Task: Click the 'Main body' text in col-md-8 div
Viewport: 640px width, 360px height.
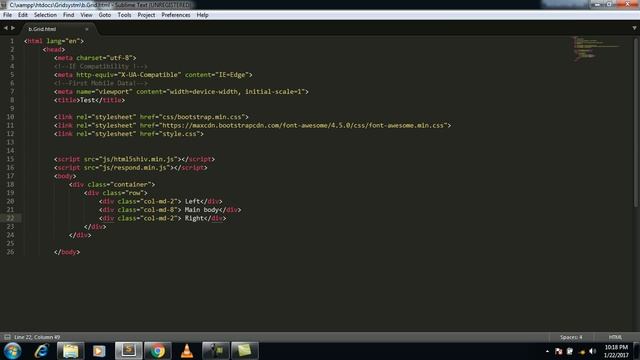Action: tap(202, 210)
